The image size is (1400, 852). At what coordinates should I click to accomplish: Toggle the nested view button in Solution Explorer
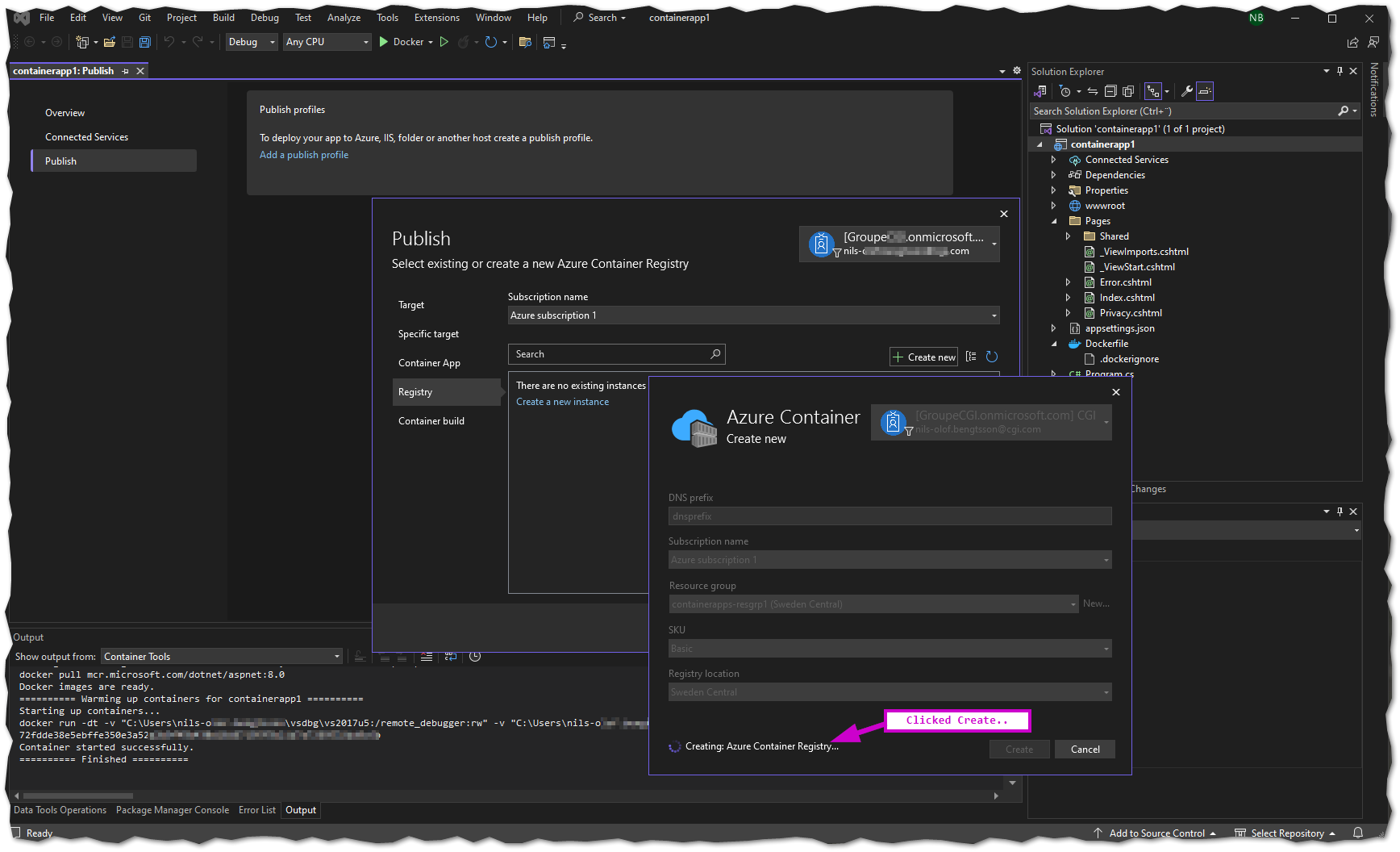click(1153, 91)
